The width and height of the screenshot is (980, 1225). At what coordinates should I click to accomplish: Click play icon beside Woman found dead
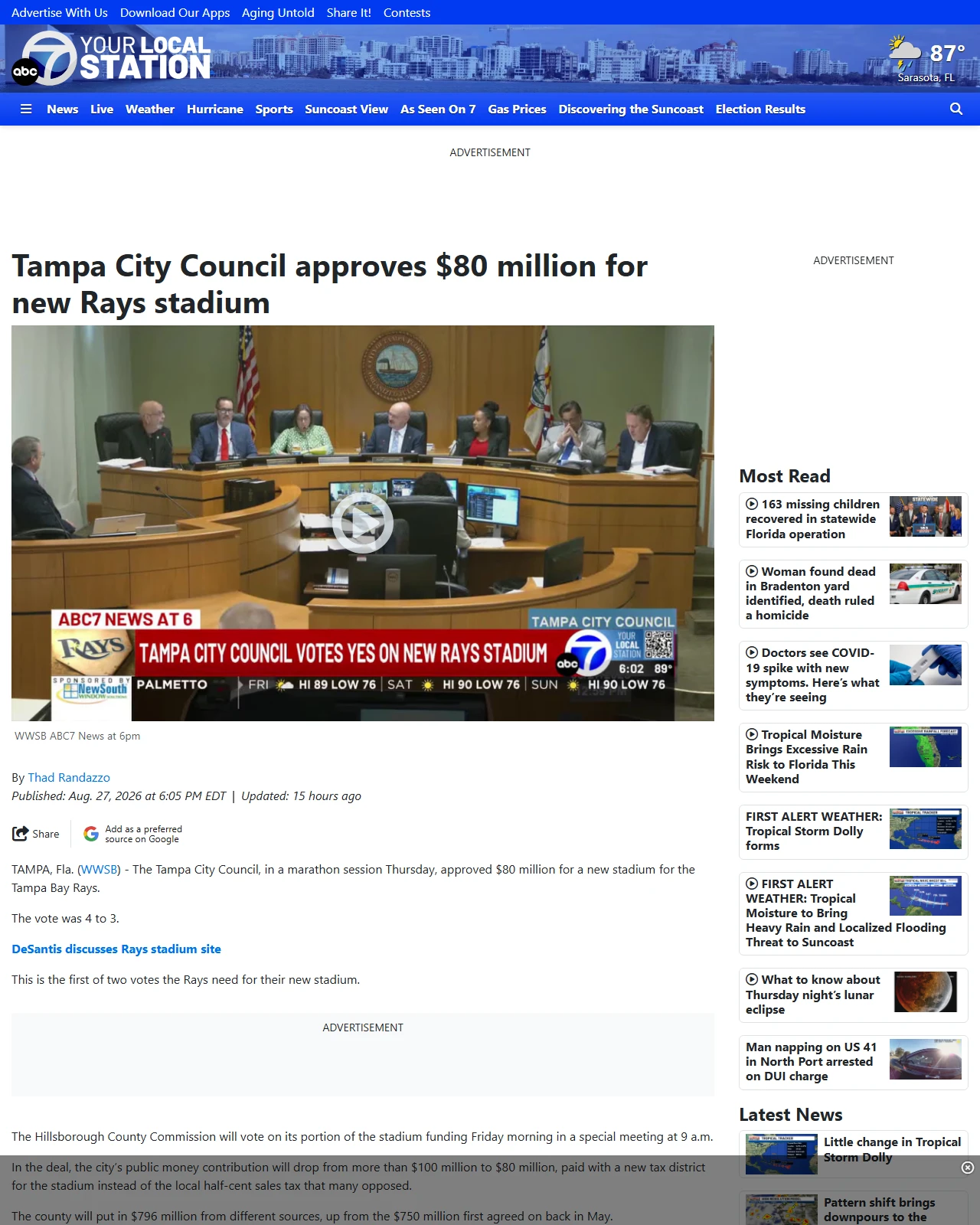(x=752, y=571)
